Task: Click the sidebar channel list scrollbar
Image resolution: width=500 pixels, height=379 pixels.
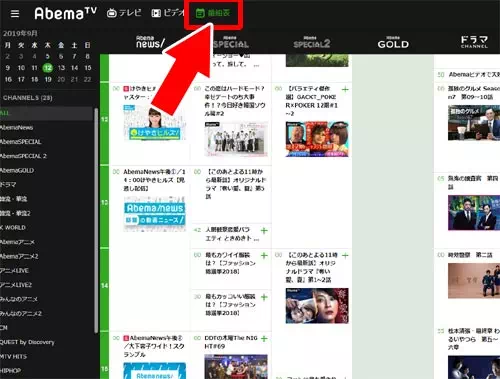Action: [96, 220]
